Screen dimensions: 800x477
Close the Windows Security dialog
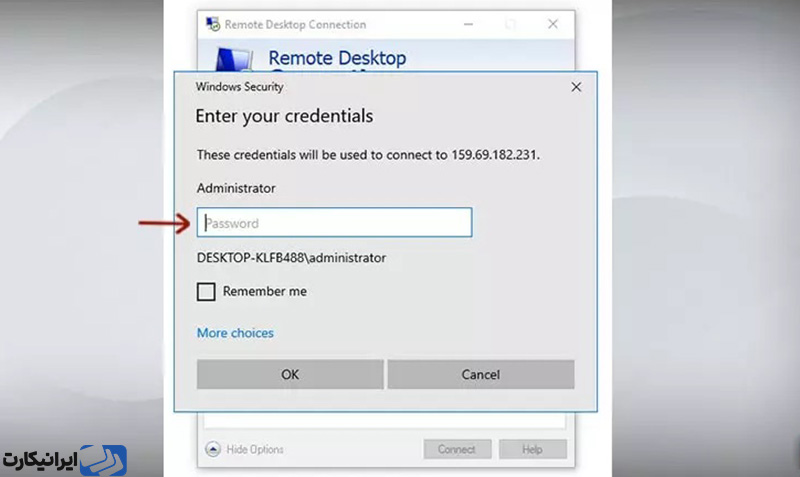576,87
